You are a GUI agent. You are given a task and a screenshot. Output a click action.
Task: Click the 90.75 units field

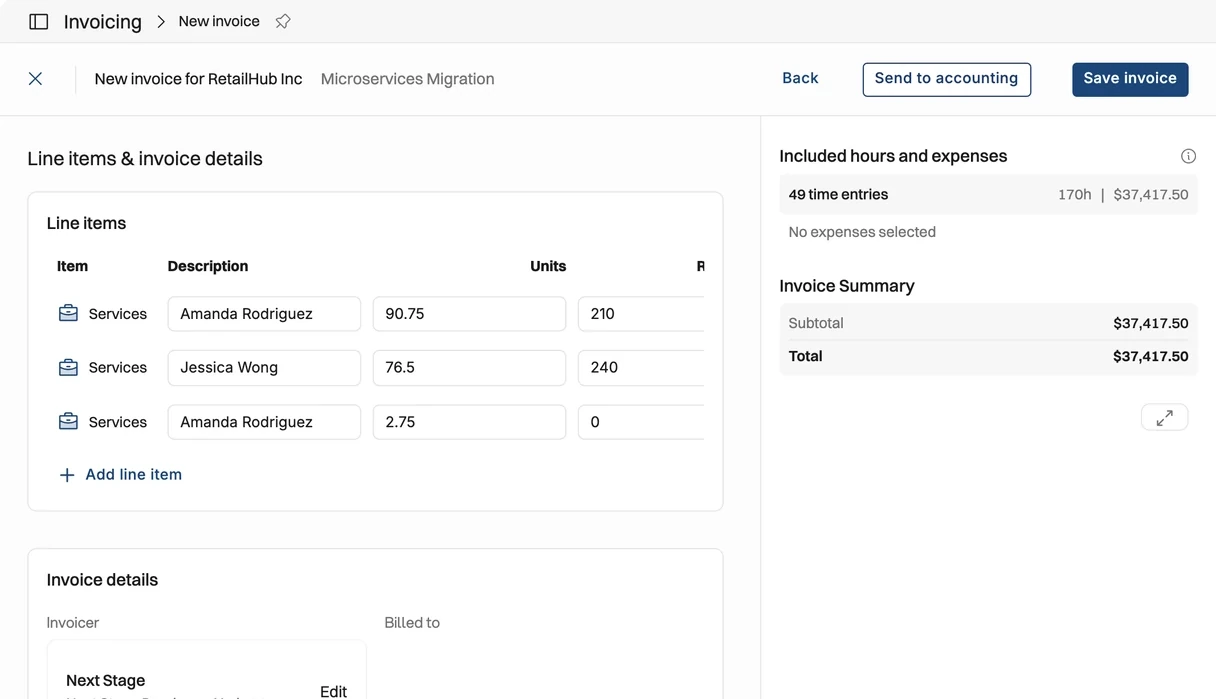(469, 314)
